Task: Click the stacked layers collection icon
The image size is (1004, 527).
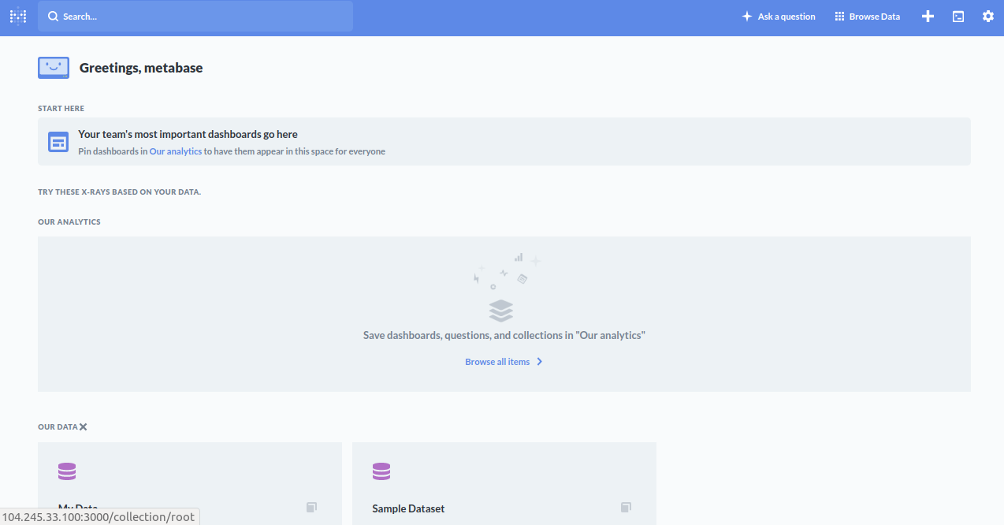Action: pyautogui.click(x=501, y=311)
